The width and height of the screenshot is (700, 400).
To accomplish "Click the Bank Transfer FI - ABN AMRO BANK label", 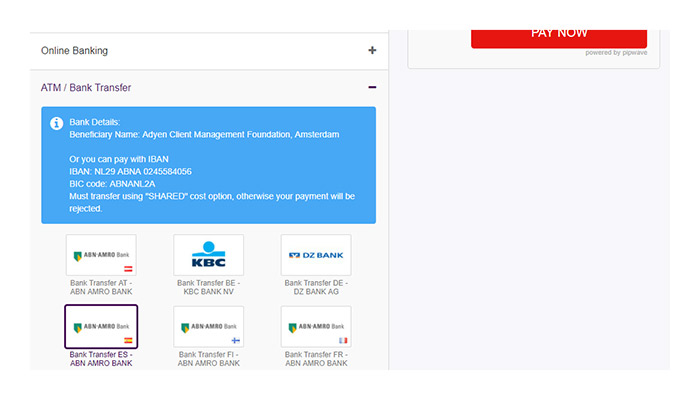I will point(208,358).
